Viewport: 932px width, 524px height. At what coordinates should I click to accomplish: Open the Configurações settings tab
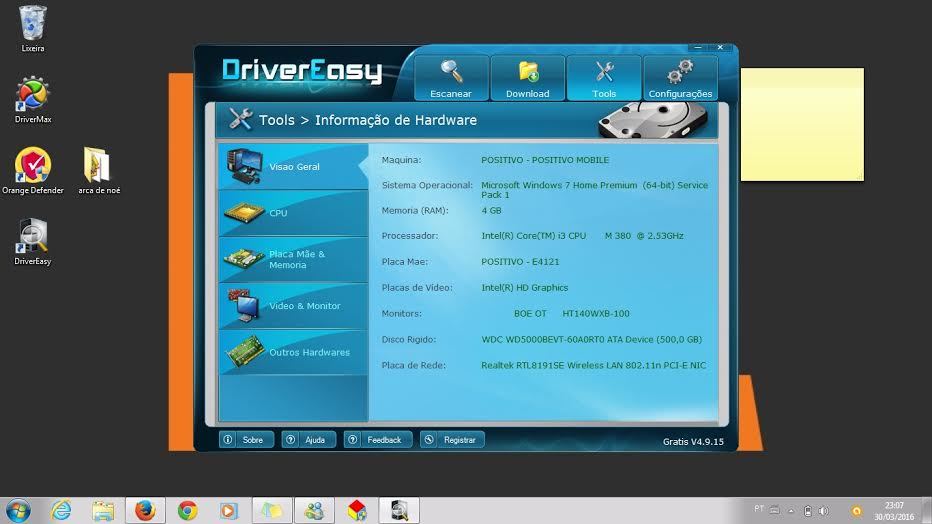680,78
